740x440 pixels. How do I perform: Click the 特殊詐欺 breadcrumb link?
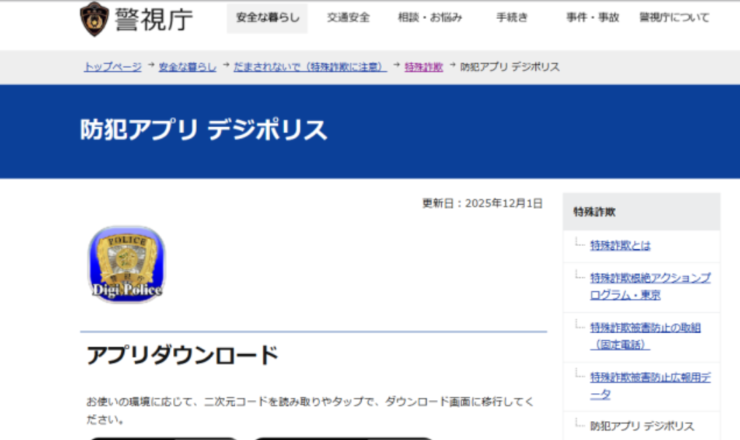click(424, 67)
